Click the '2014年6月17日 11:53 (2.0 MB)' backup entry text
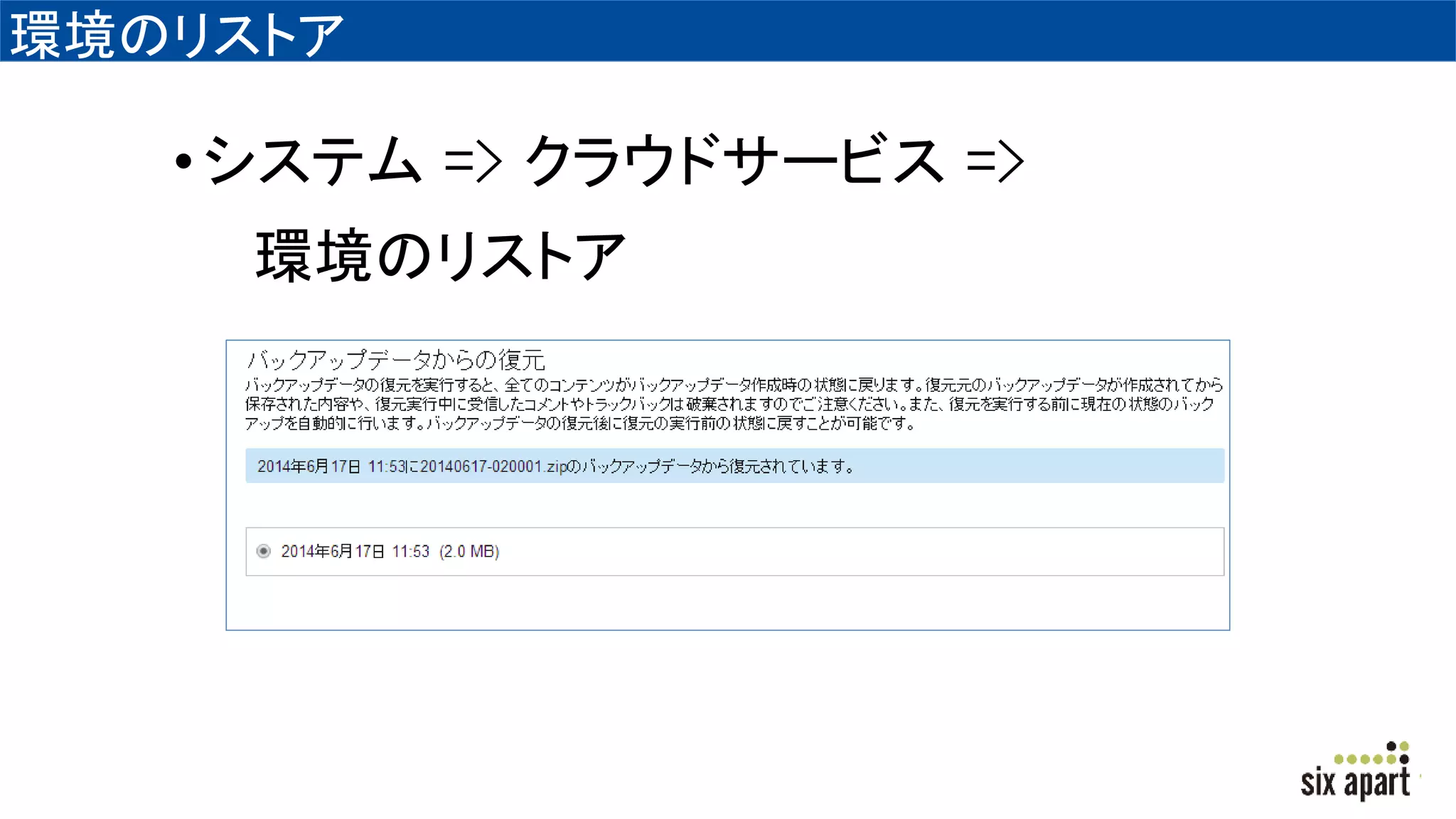 tap(390, 552)
